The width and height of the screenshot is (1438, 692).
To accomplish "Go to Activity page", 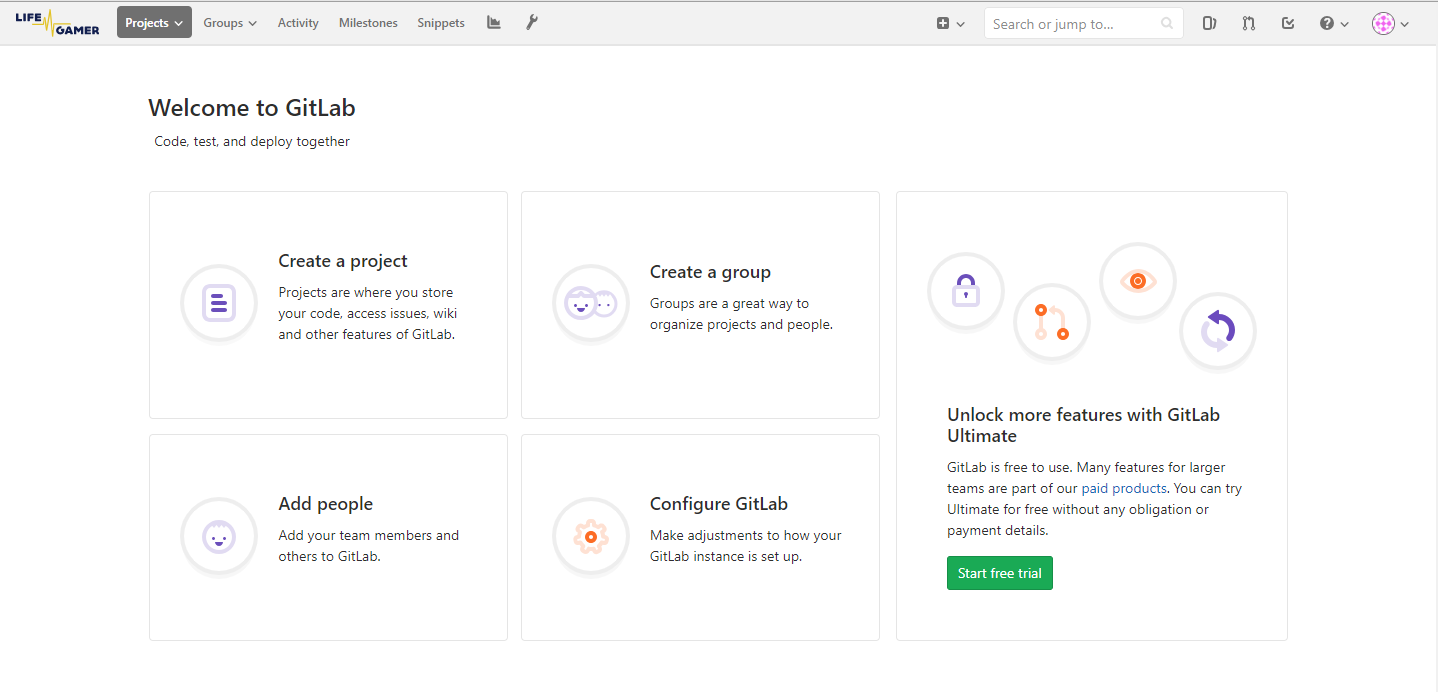I will click(298, 23).
